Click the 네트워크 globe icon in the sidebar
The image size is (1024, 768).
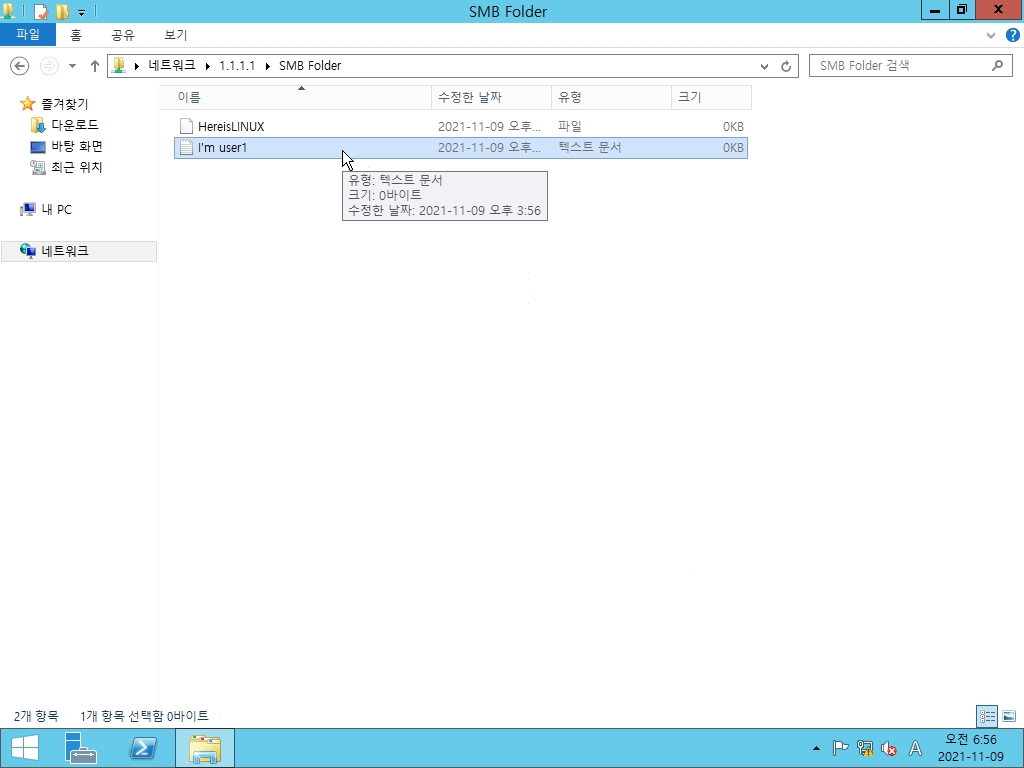pyautogui.click(x=27, y=251)
